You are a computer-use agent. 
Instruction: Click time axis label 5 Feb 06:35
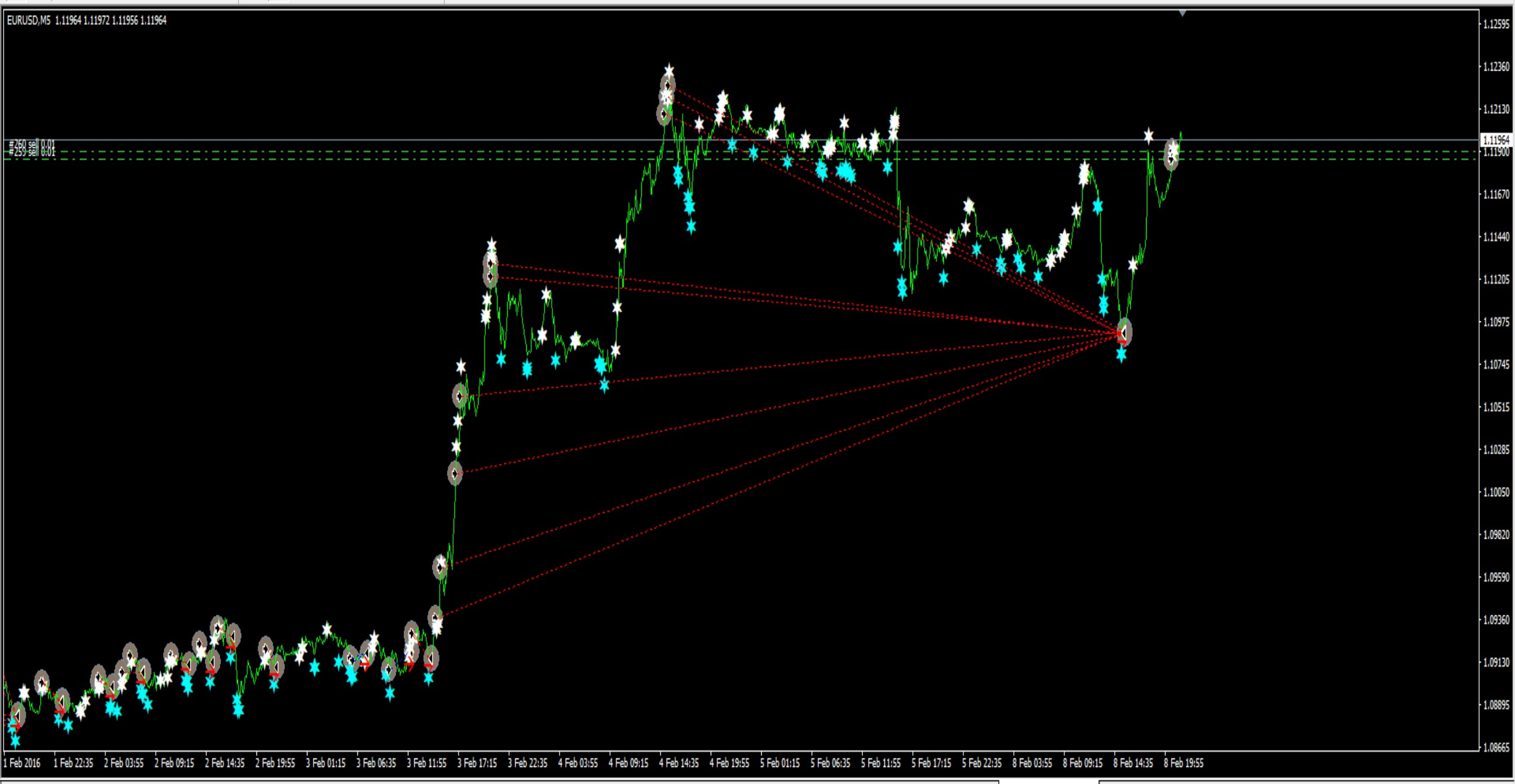tap(831, 763)
